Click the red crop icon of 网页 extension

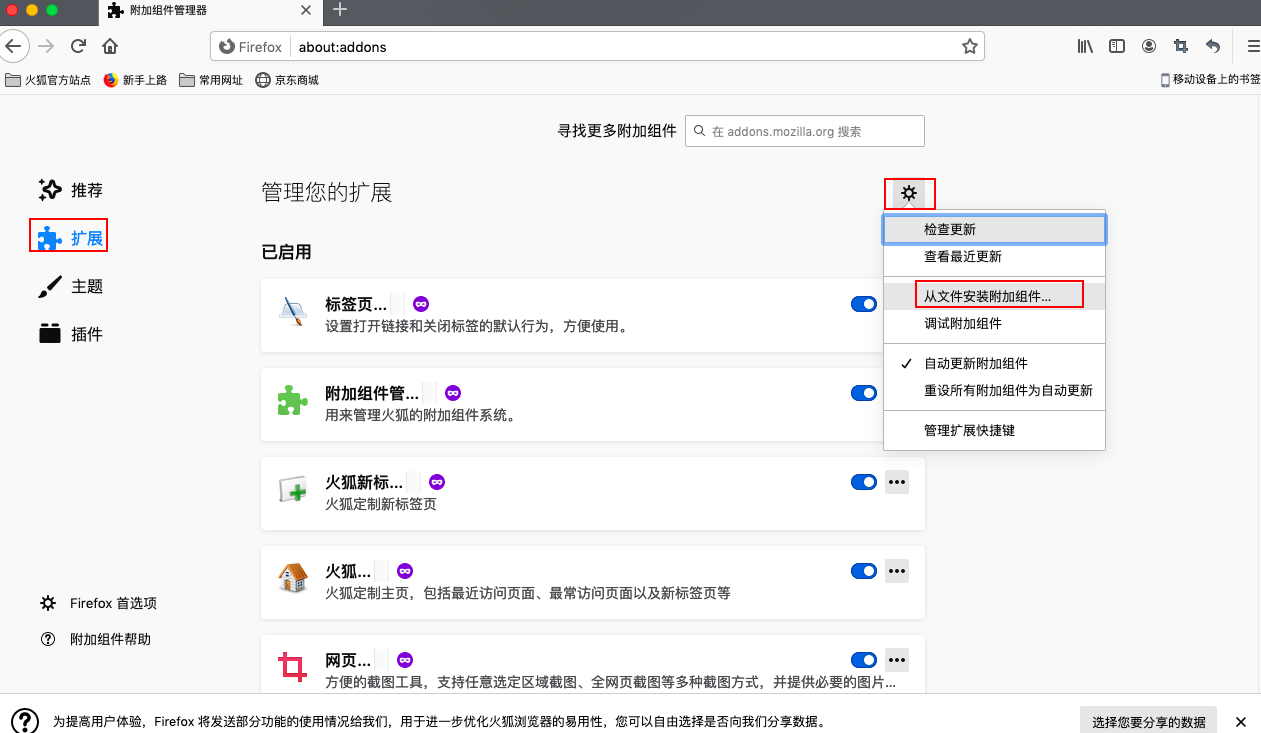293,668
